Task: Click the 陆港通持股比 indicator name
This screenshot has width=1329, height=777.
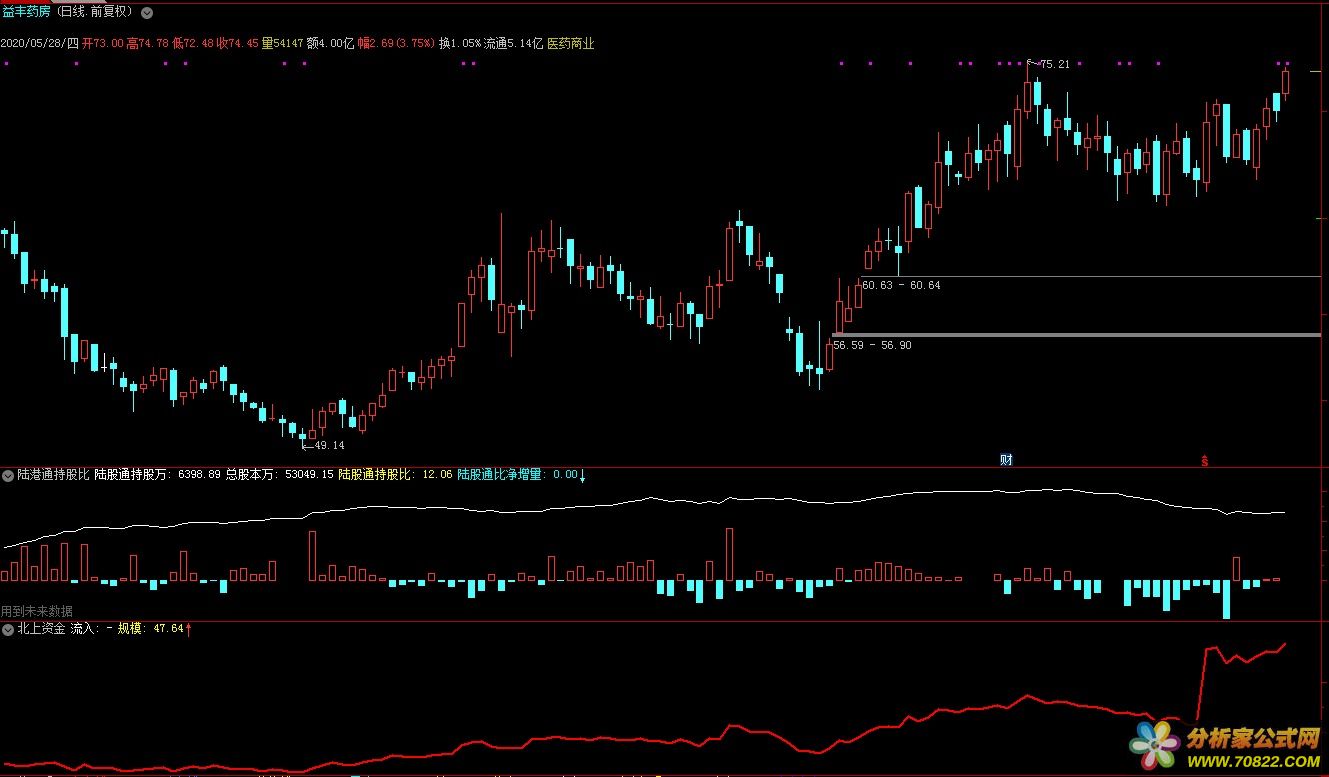Action: click(x=53, y=475)
